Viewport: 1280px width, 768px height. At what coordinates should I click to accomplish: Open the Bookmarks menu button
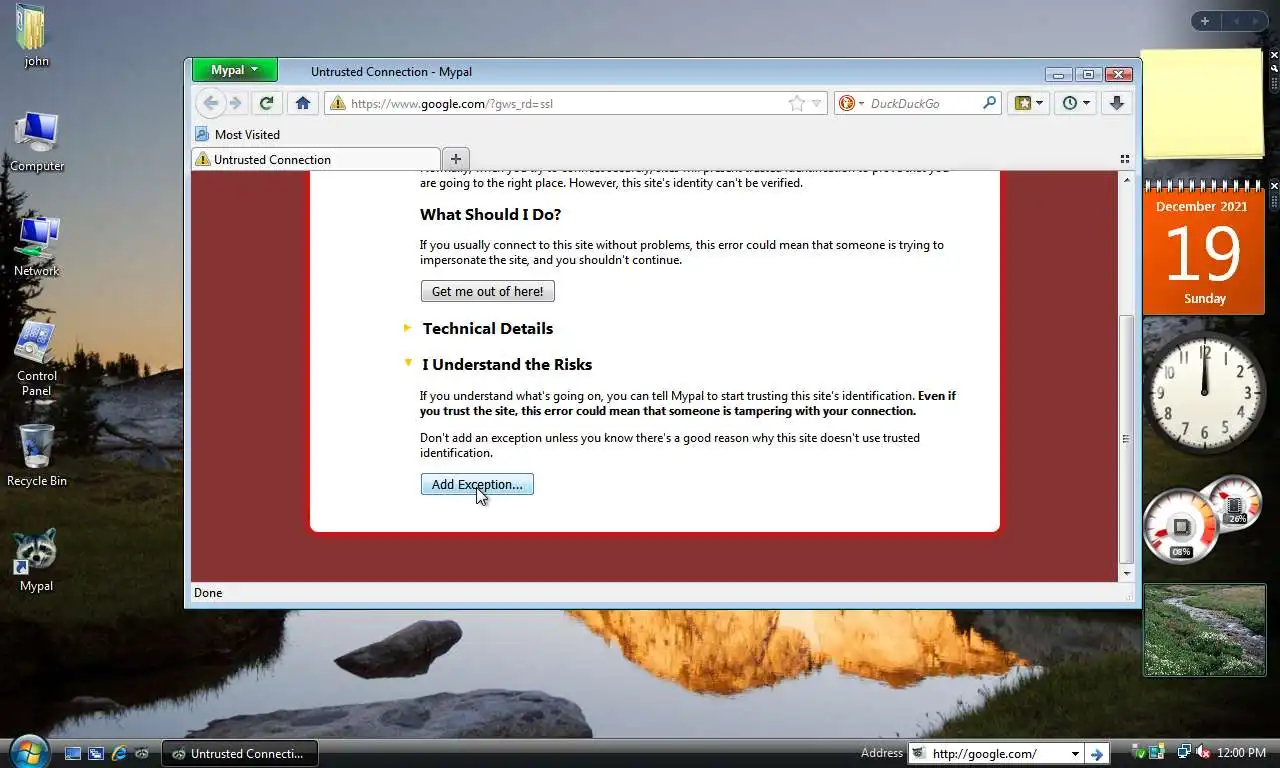coord(1029,103)
